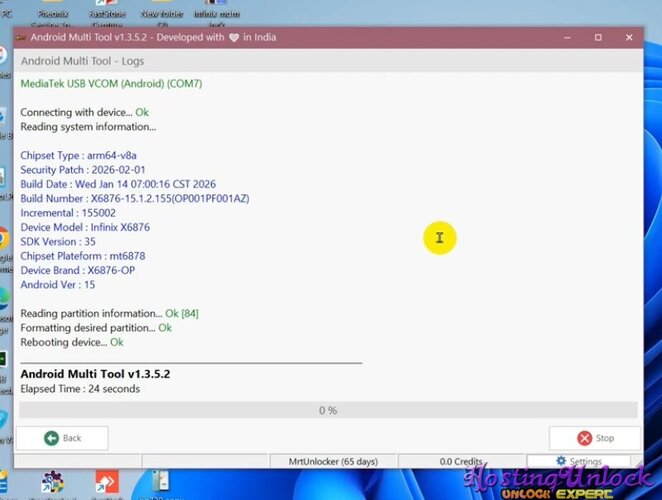
Task: Click the Android Multi Tool - Logs header
Action: pos(82,61)
